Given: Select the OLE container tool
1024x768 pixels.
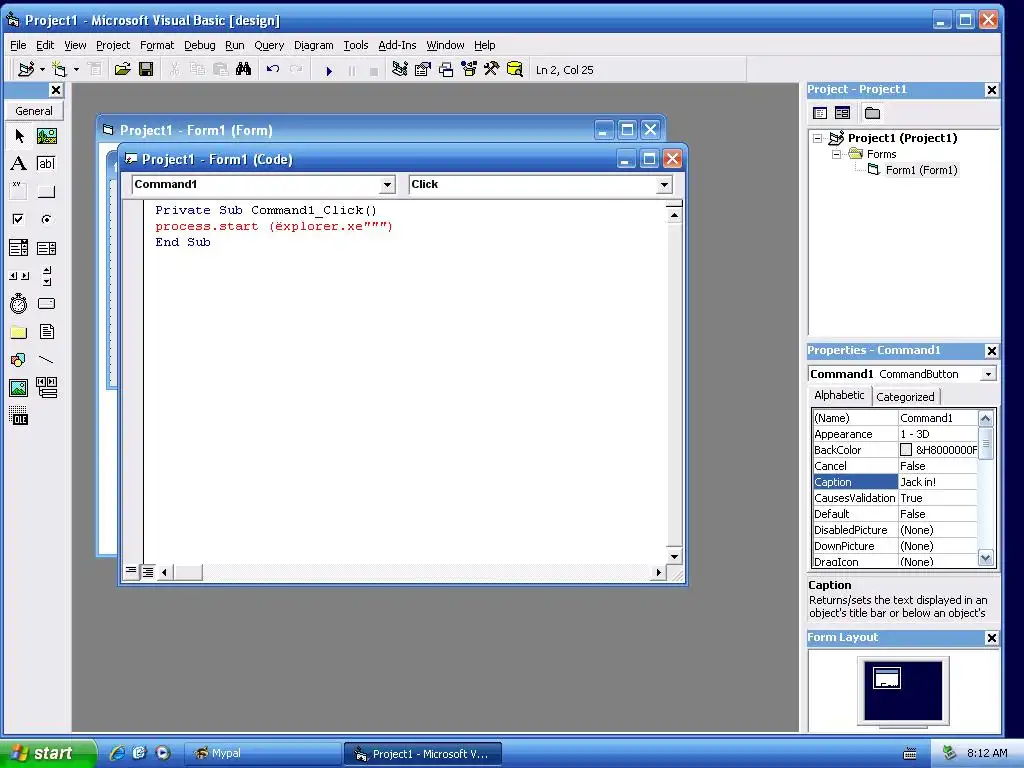Looking at the screenshot, I should click(x=19, y=416).
